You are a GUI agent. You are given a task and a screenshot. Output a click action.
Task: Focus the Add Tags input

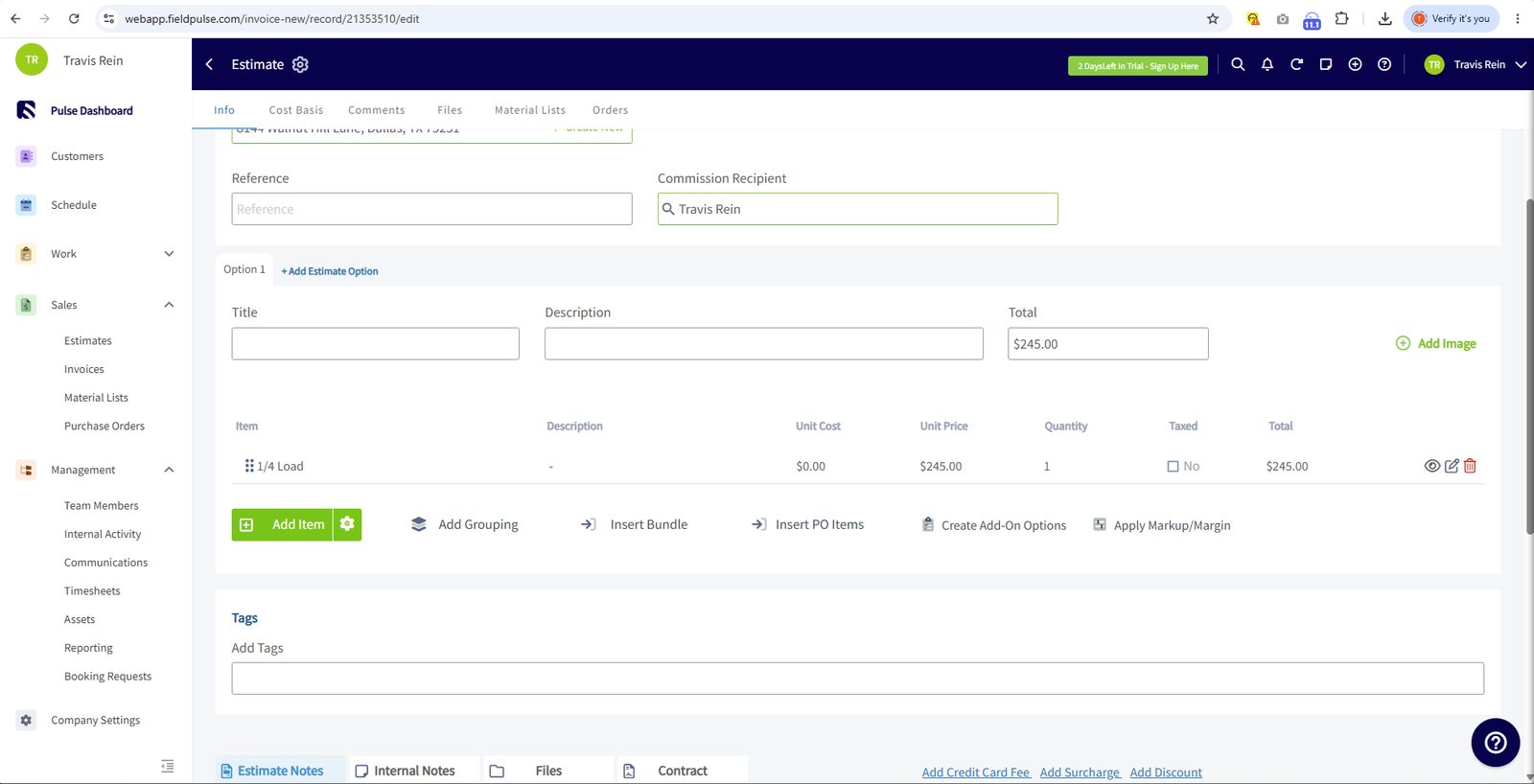click(857, 679)
